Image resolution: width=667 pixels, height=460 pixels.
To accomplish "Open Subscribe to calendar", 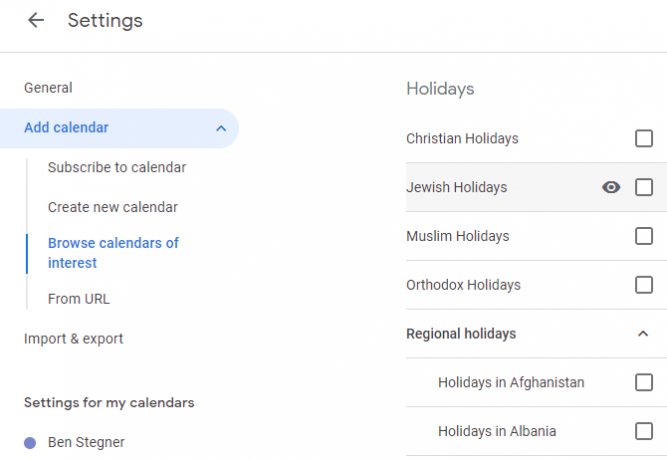I will click(x=117, y=167).
